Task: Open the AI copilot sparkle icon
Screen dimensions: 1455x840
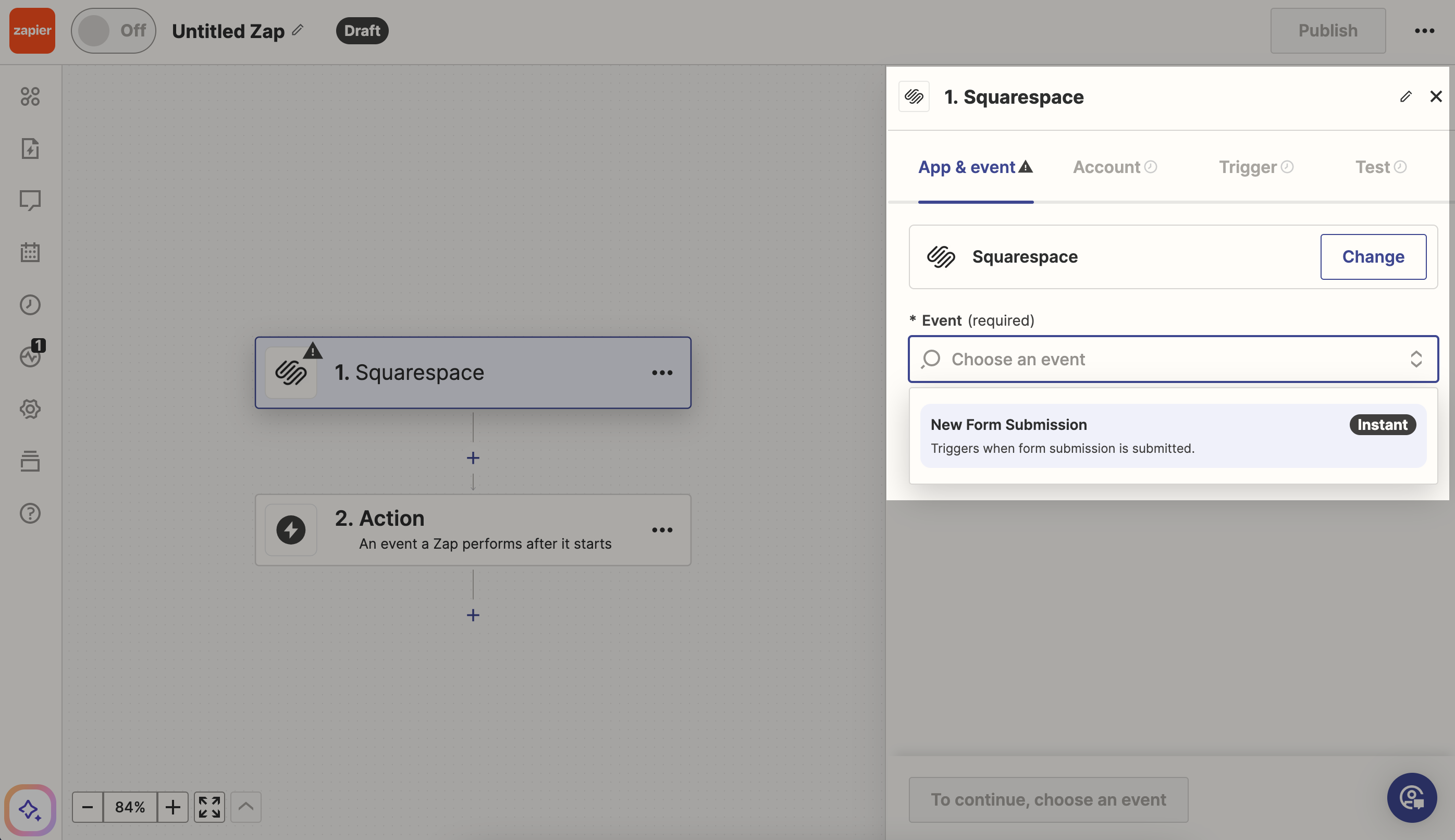Action: (30, 810)
